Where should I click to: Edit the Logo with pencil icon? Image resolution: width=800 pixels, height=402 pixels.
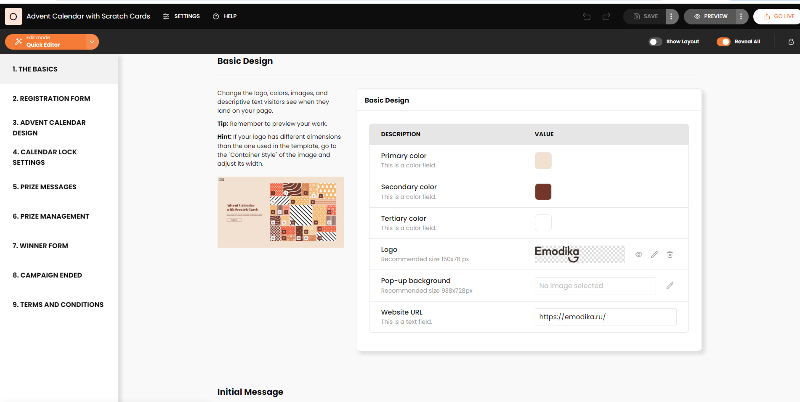(x=654, y=255)
